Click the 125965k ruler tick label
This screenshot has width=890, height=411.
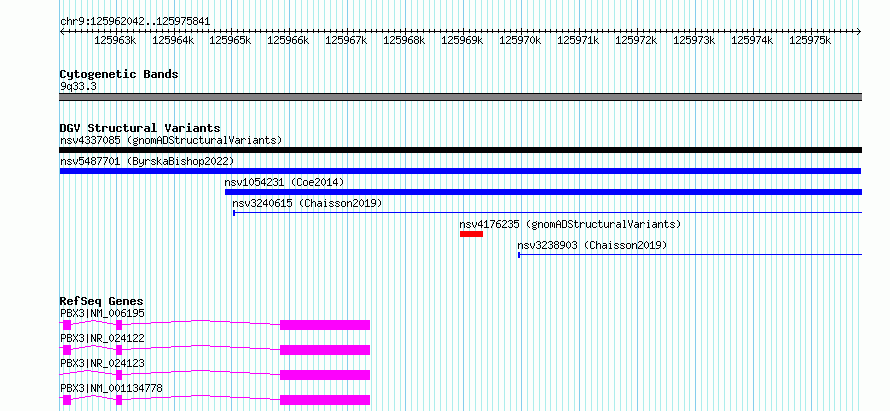click(230, 40)
